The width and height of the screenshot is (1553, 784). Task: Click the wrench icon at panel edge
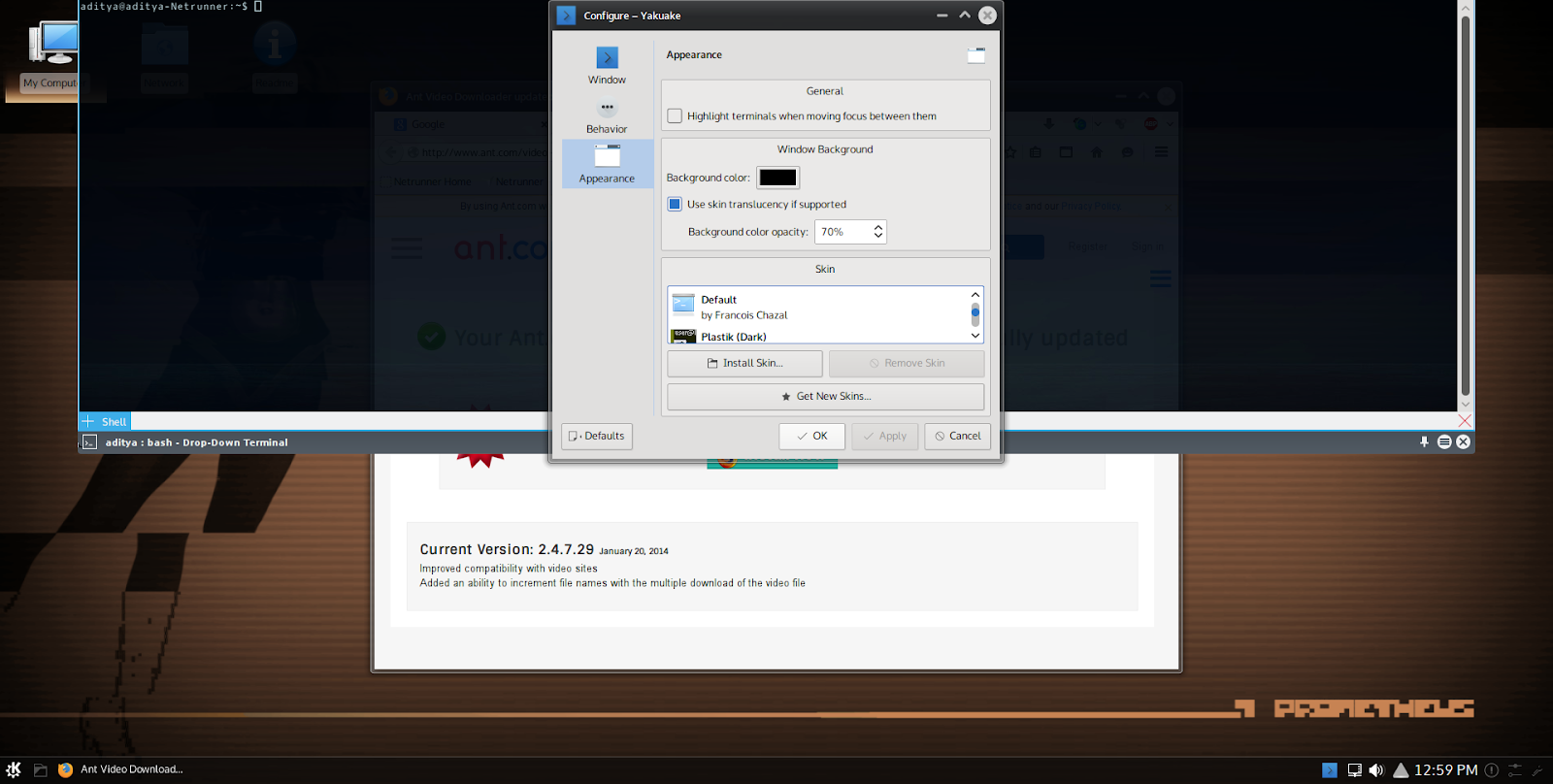coord(1537,770)
